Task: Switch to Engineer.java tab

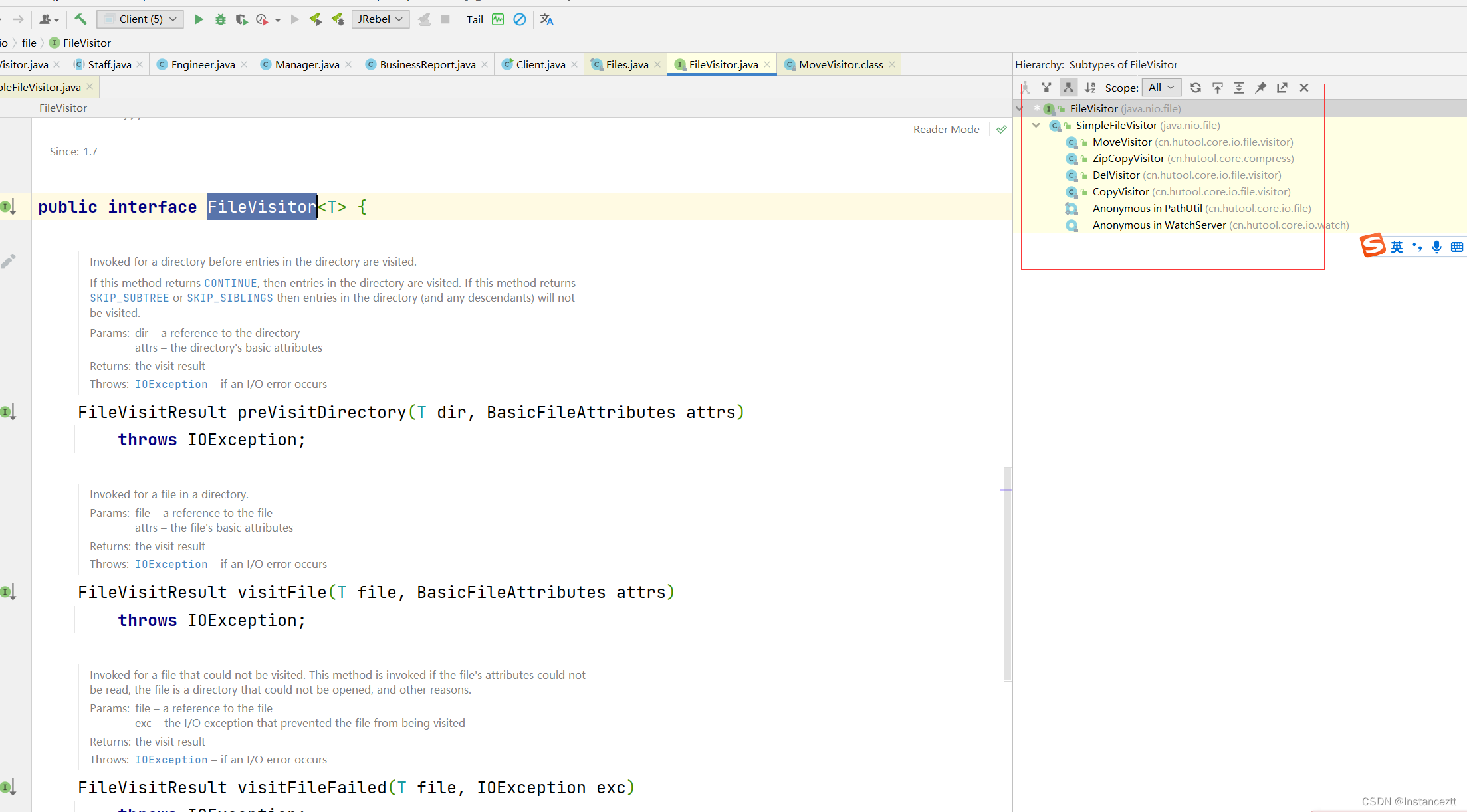Action: click(203, 64)
